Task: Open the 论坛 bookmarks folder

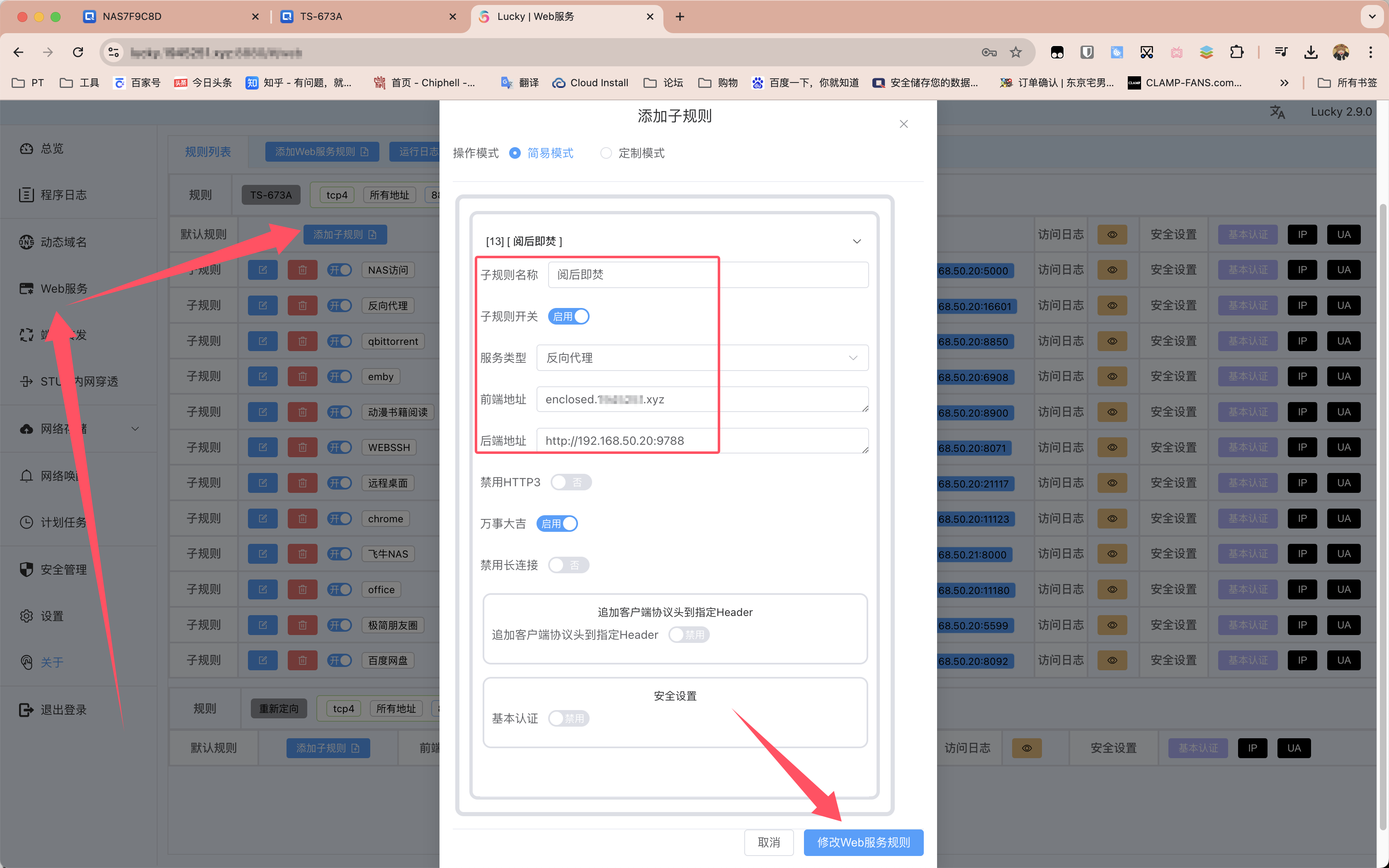Action: coord(664,82)
